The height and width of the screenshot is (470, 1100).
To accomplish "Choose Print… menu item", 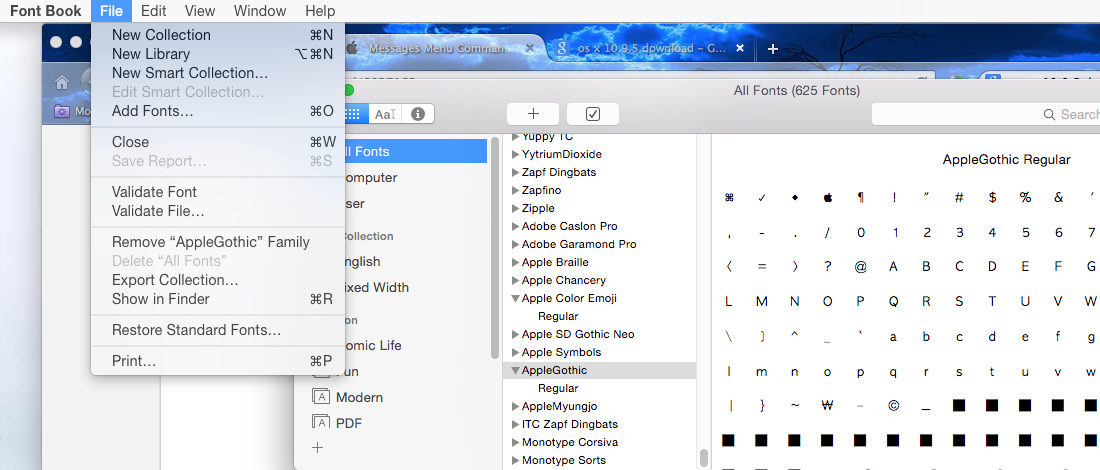I will pyautogui.click(x=217, y=361).
